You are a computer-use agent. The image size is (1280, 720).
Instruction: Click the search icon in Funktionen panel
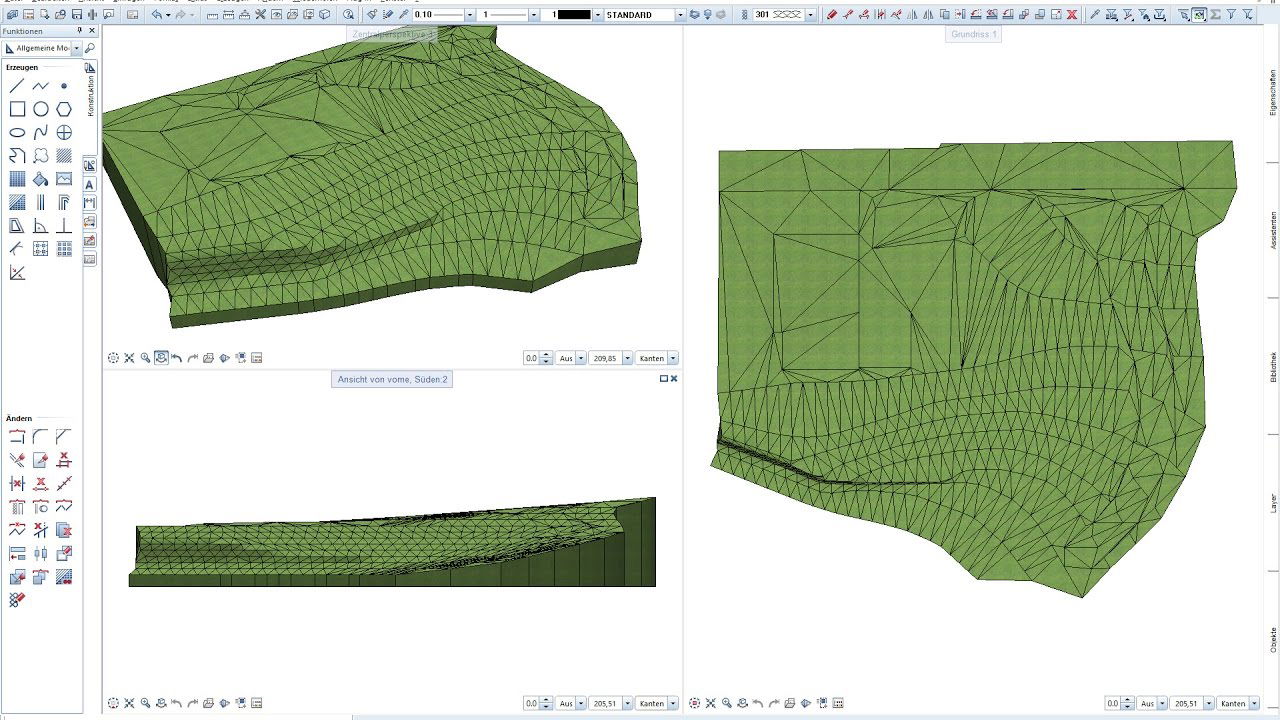click(90, 48)
